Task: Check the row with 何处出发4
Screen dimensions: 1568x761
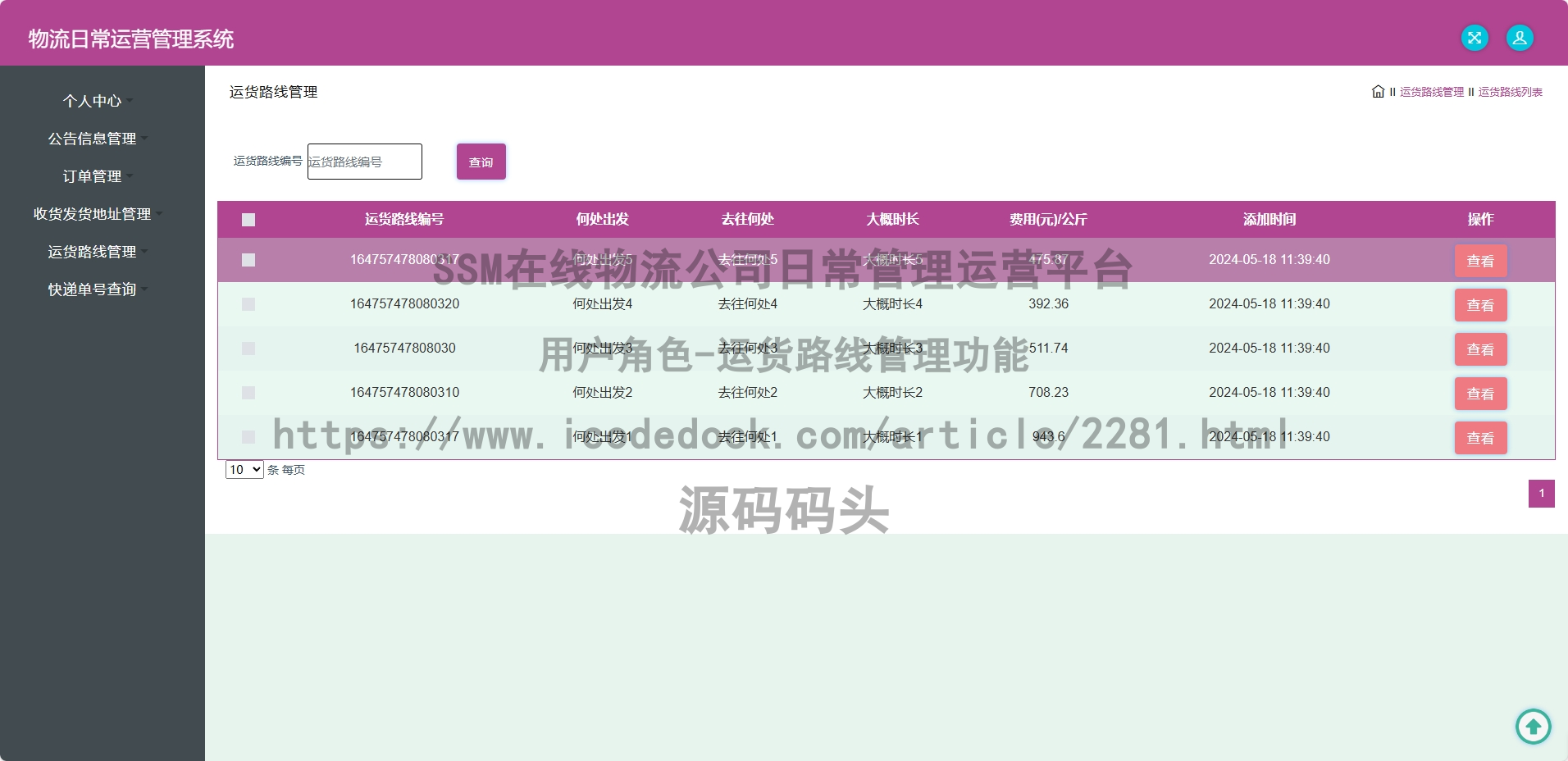Action: click(248, 304)
